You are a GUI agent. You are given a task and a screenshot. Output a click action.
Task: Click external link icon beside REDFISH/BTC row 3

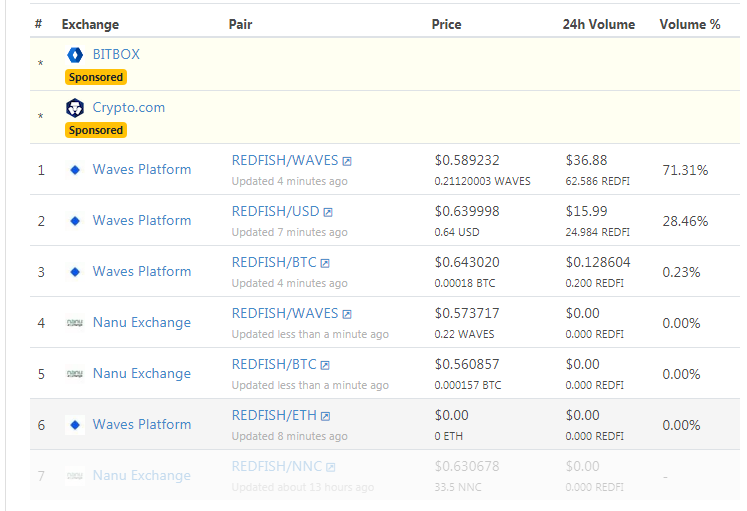coord(325,263)
